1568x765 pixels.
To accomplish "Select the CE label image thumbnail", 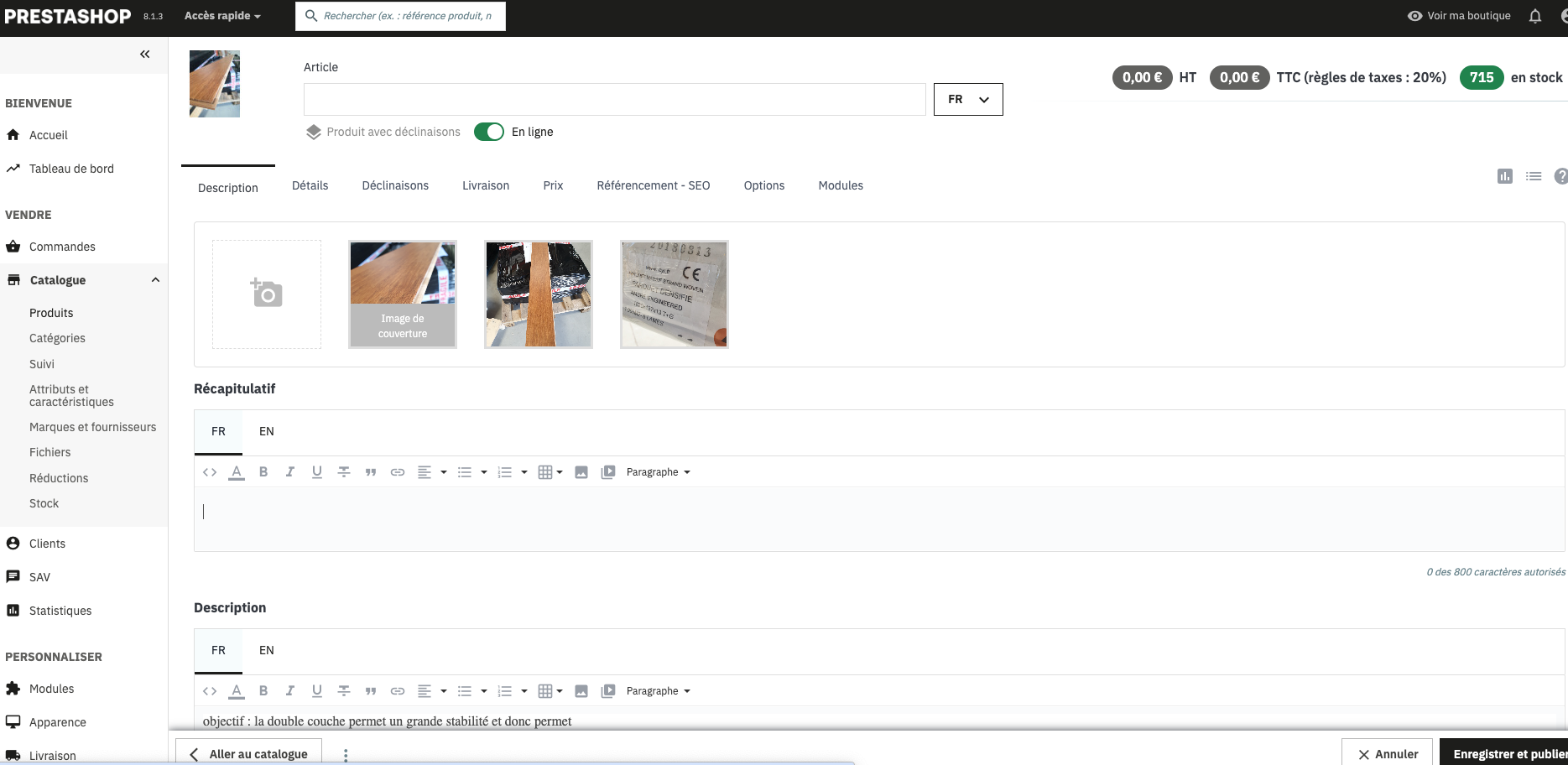I will click(675, 294).
